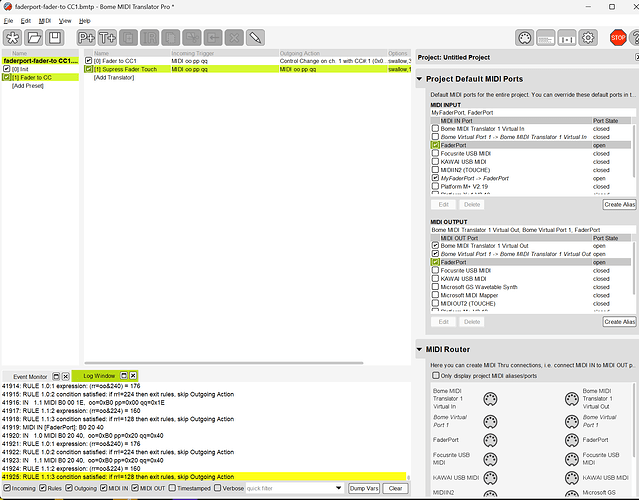Toggle the MIDI OUT log checkbox
This screenshot has height=500, width=639.
point(135,488)
